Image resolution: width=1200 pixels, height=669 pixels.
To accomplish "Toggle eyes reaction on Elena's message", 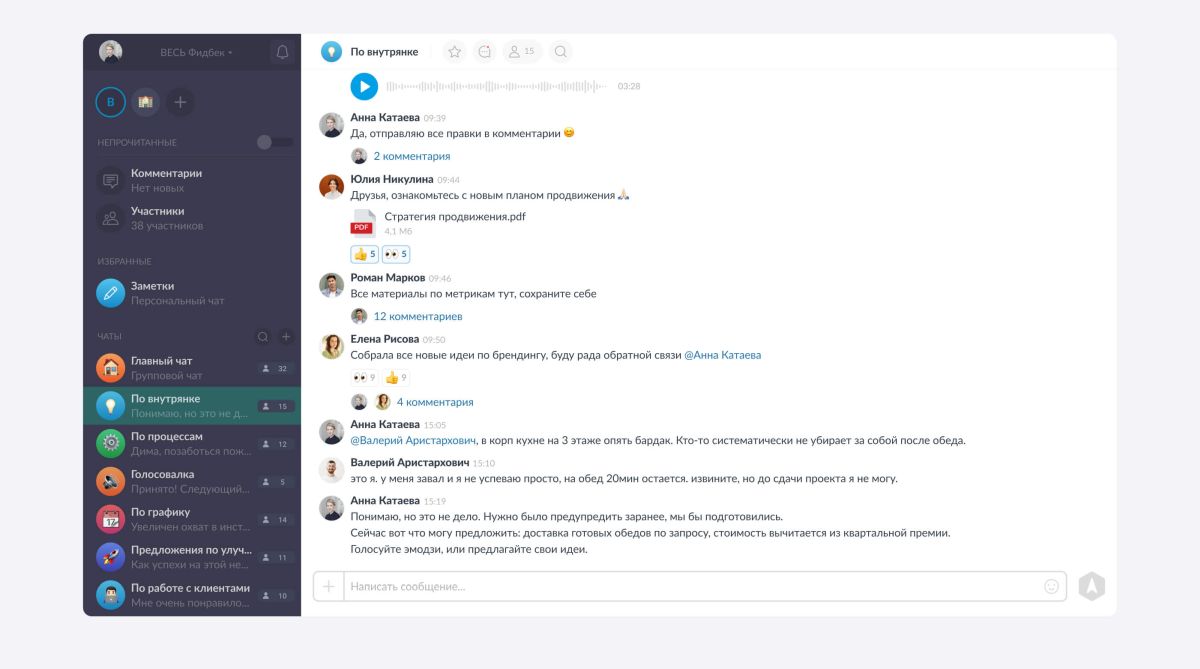I will pyautogui.click(x=364, y=378).
